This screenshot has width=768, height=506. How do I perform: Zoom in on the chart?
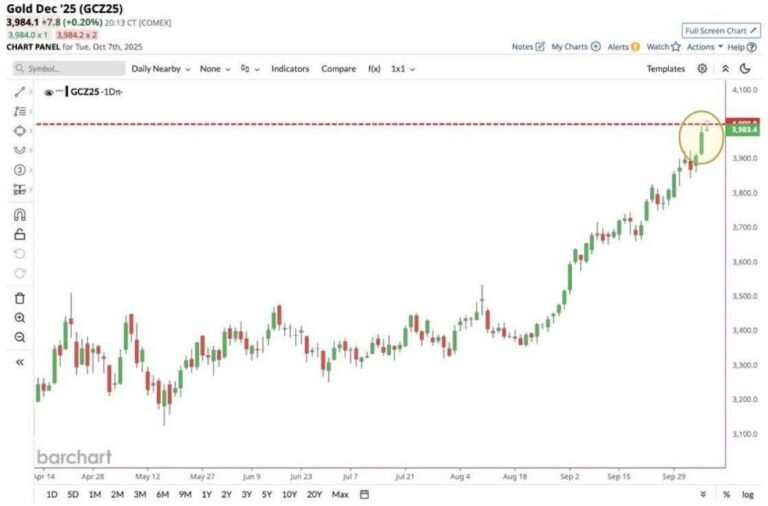(x=20, y=318)
